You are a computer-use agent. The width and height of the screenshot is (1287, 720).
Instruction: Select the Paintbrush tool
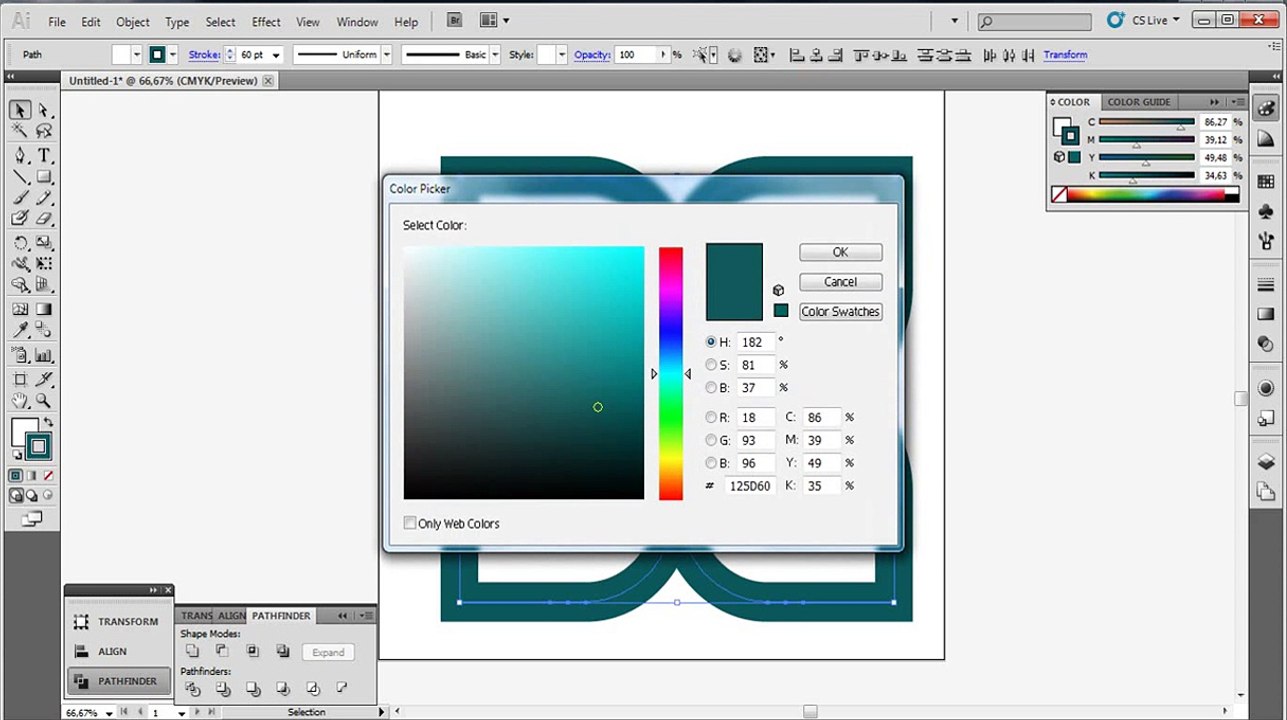pos(20,198)
